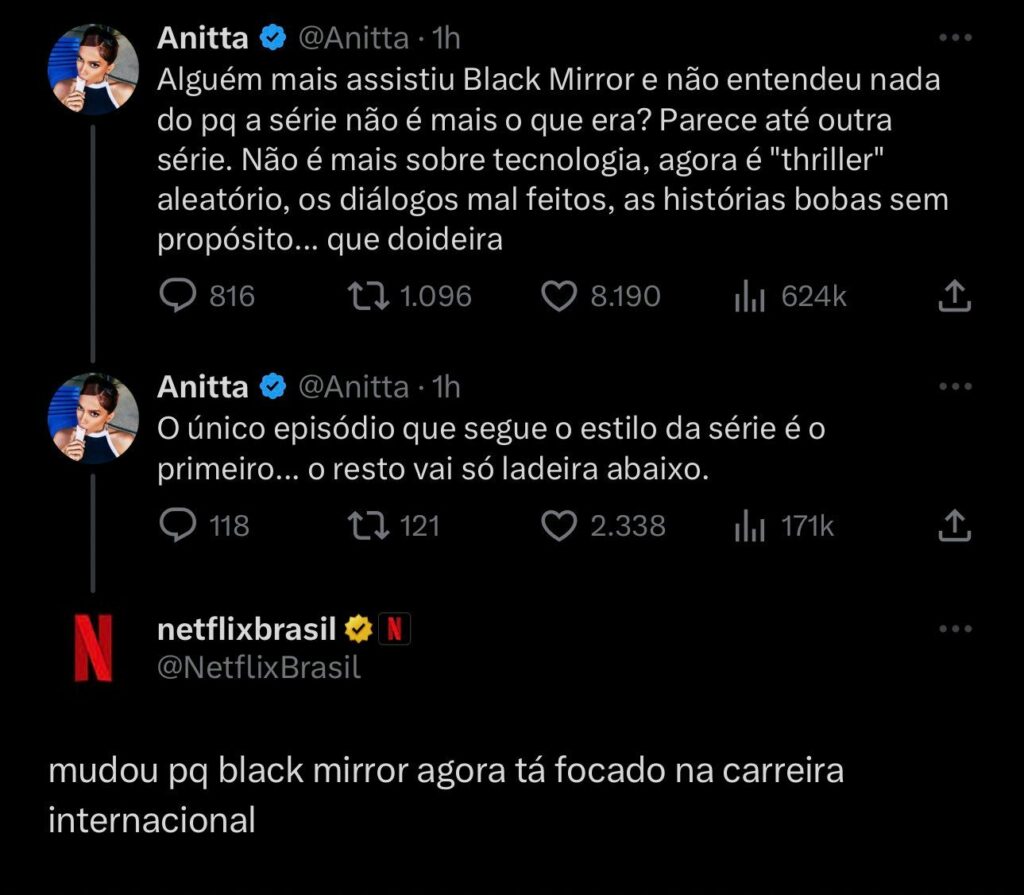1024x895 pixels.
Task: Open Anitta's profile picture on first tweet
Action: point(93,69)
